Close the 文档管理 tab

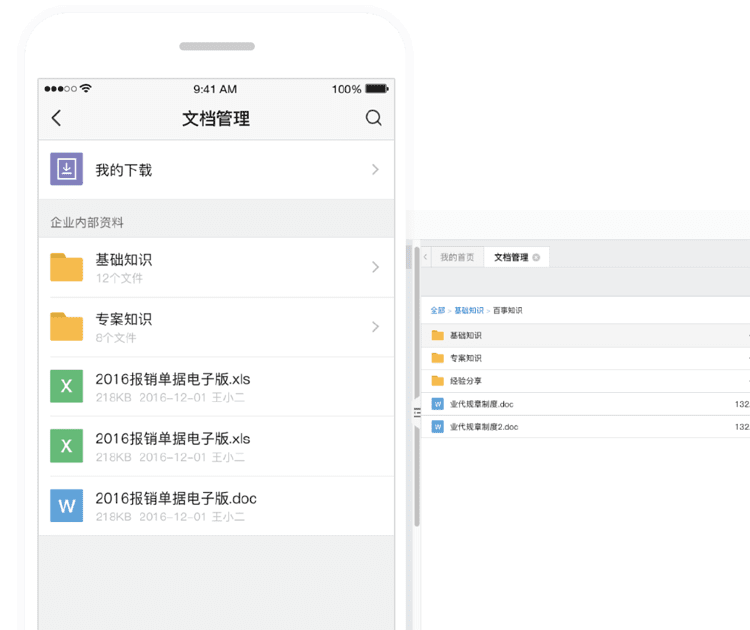(536, 258)
